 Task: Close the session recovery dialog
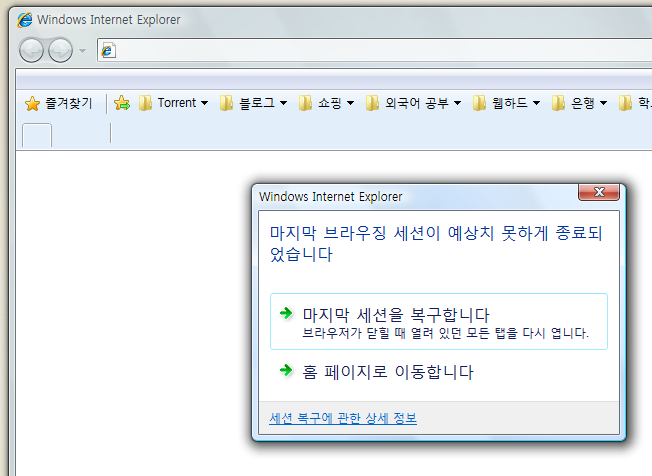[x=599, y=192]
